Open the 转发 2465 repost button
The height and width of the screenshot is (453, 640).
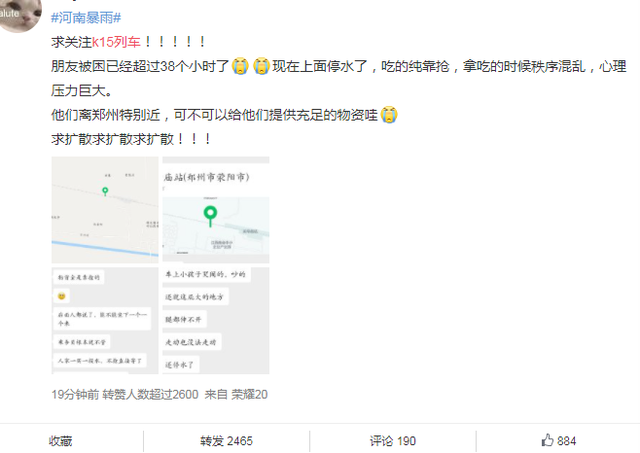pos(227,441)
